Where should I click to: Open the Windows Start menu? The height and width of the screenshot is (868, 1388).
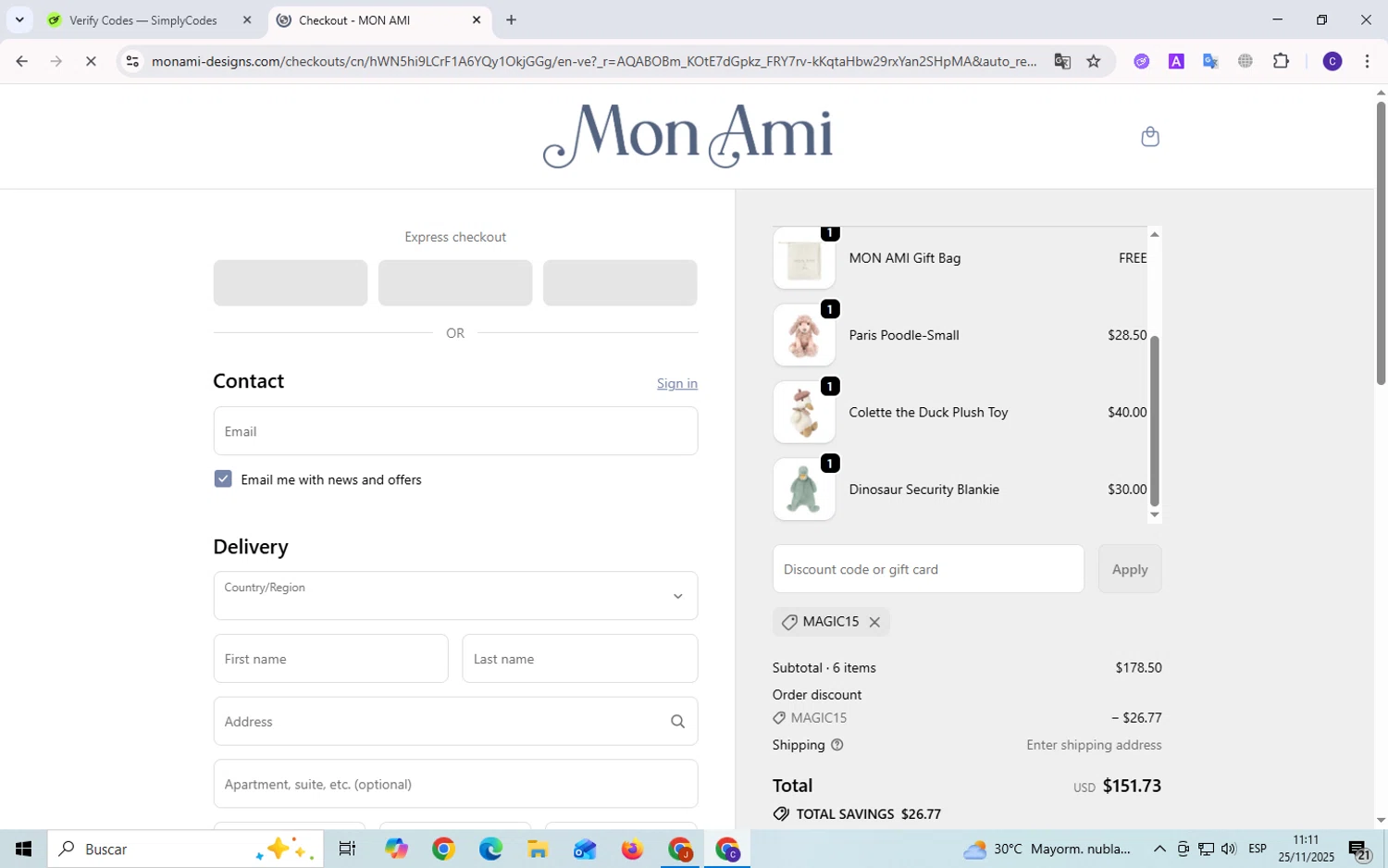23,849
